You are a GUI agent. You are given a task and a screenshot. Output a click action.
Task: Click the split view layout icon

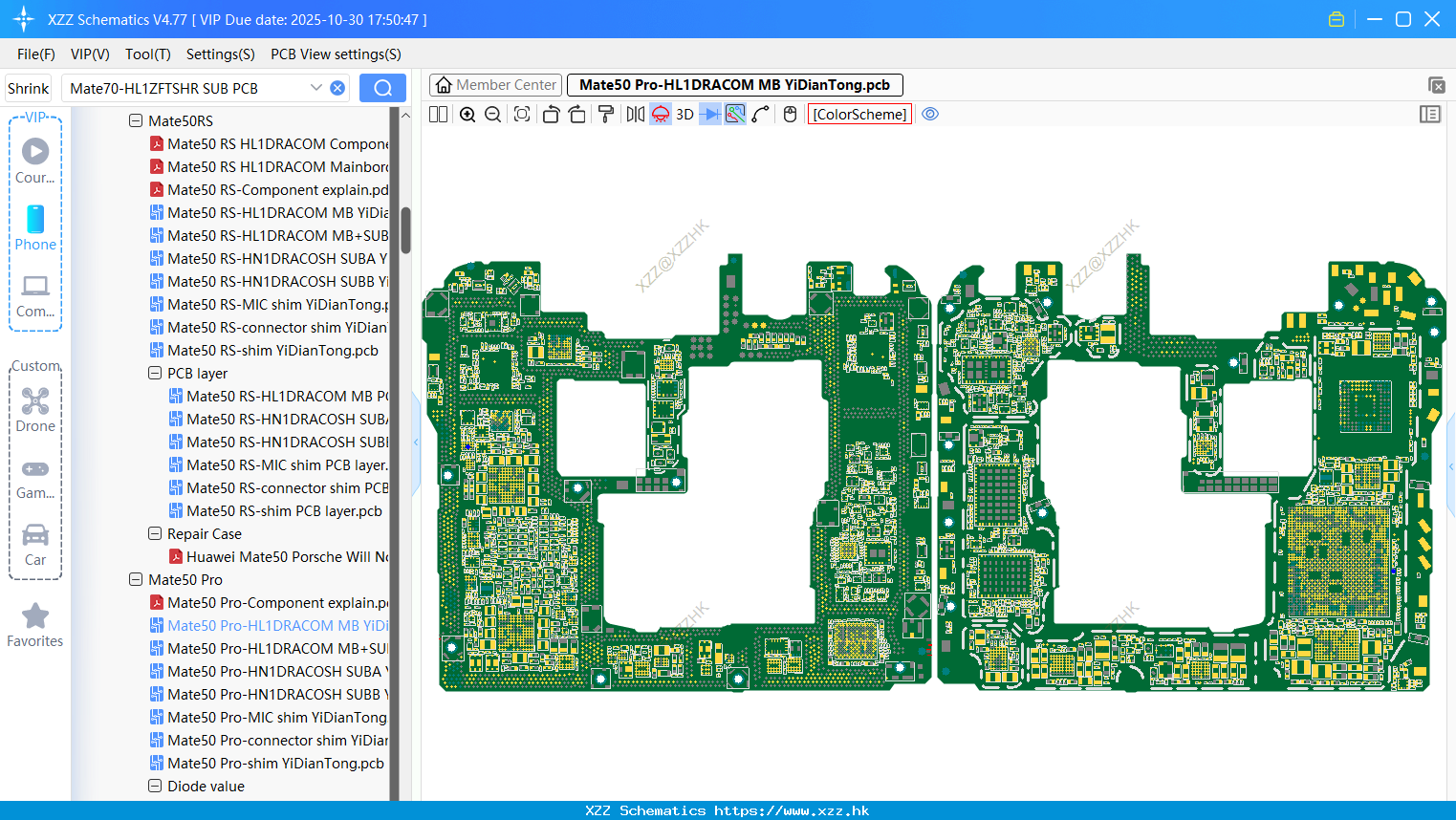438,115
